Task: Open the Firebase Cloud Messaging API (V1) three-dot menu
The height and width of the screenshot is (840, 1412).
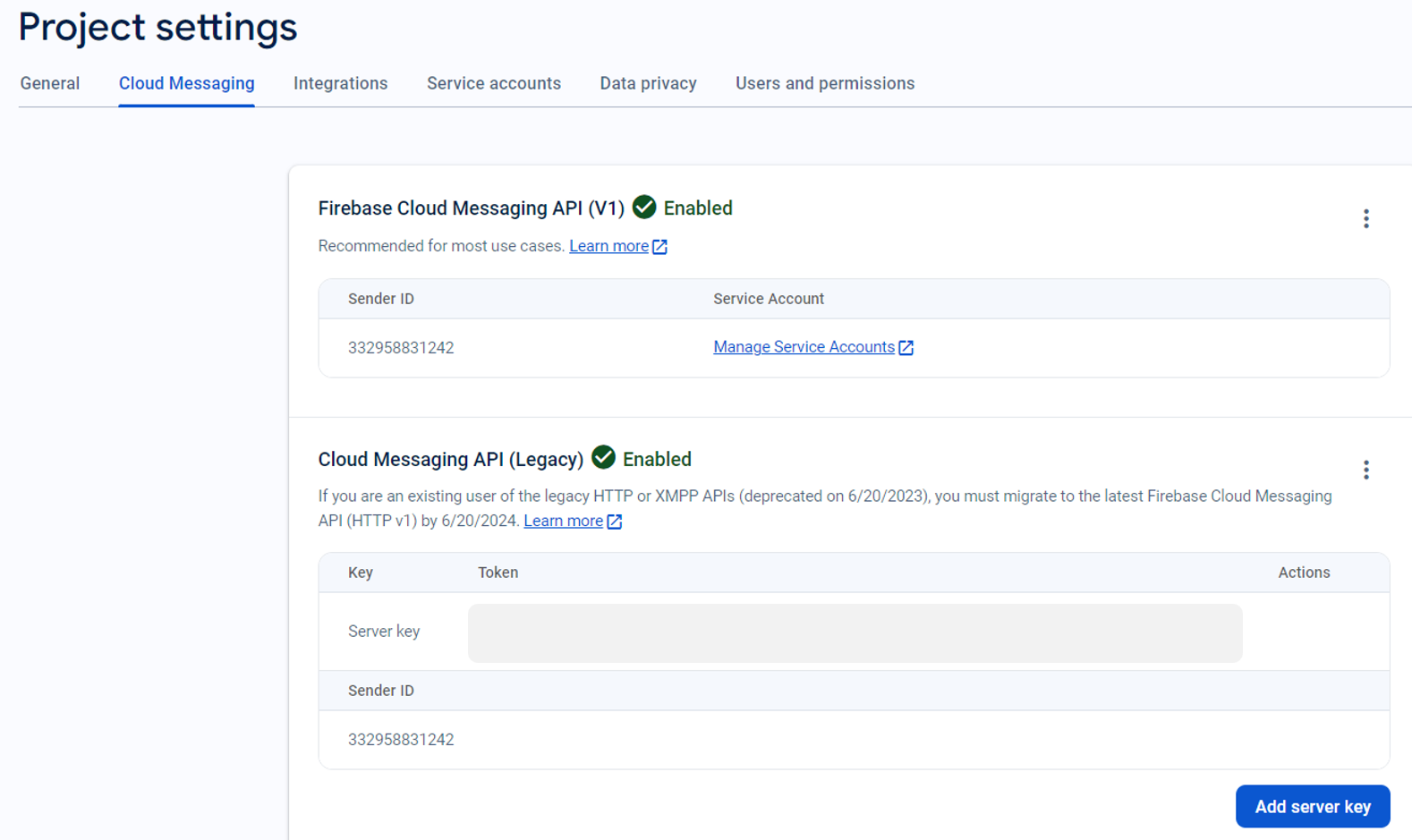Action: [x=1365, y=219]
